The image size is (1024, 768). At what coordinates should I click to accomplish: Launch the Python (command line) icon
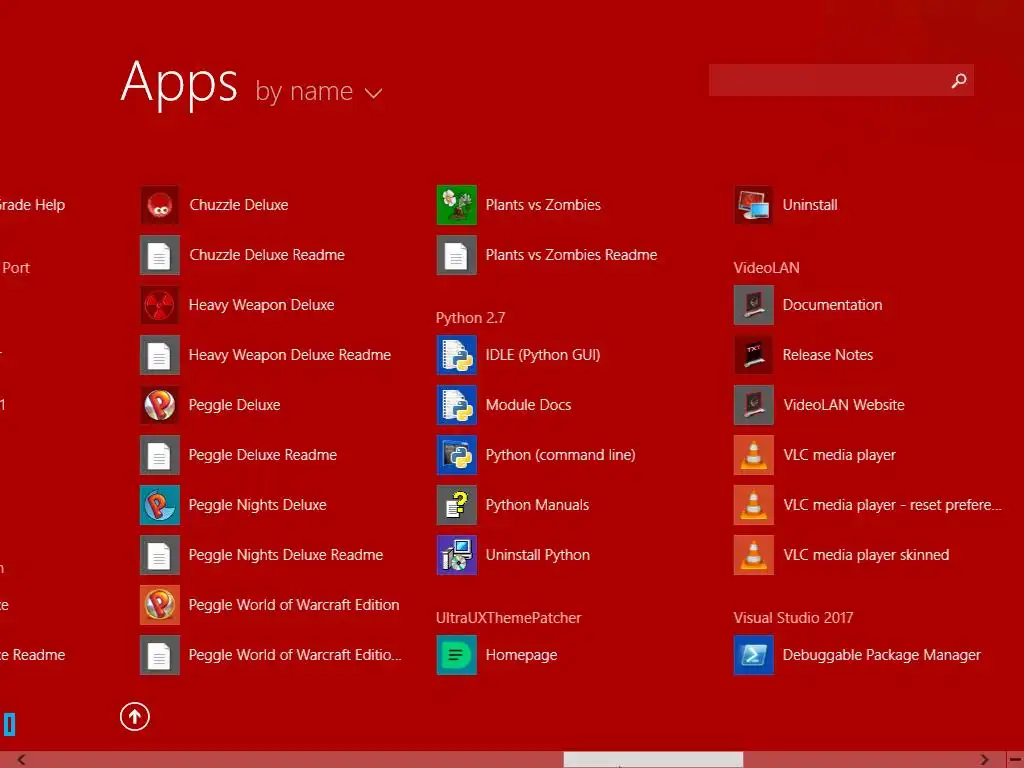[456, 455]
